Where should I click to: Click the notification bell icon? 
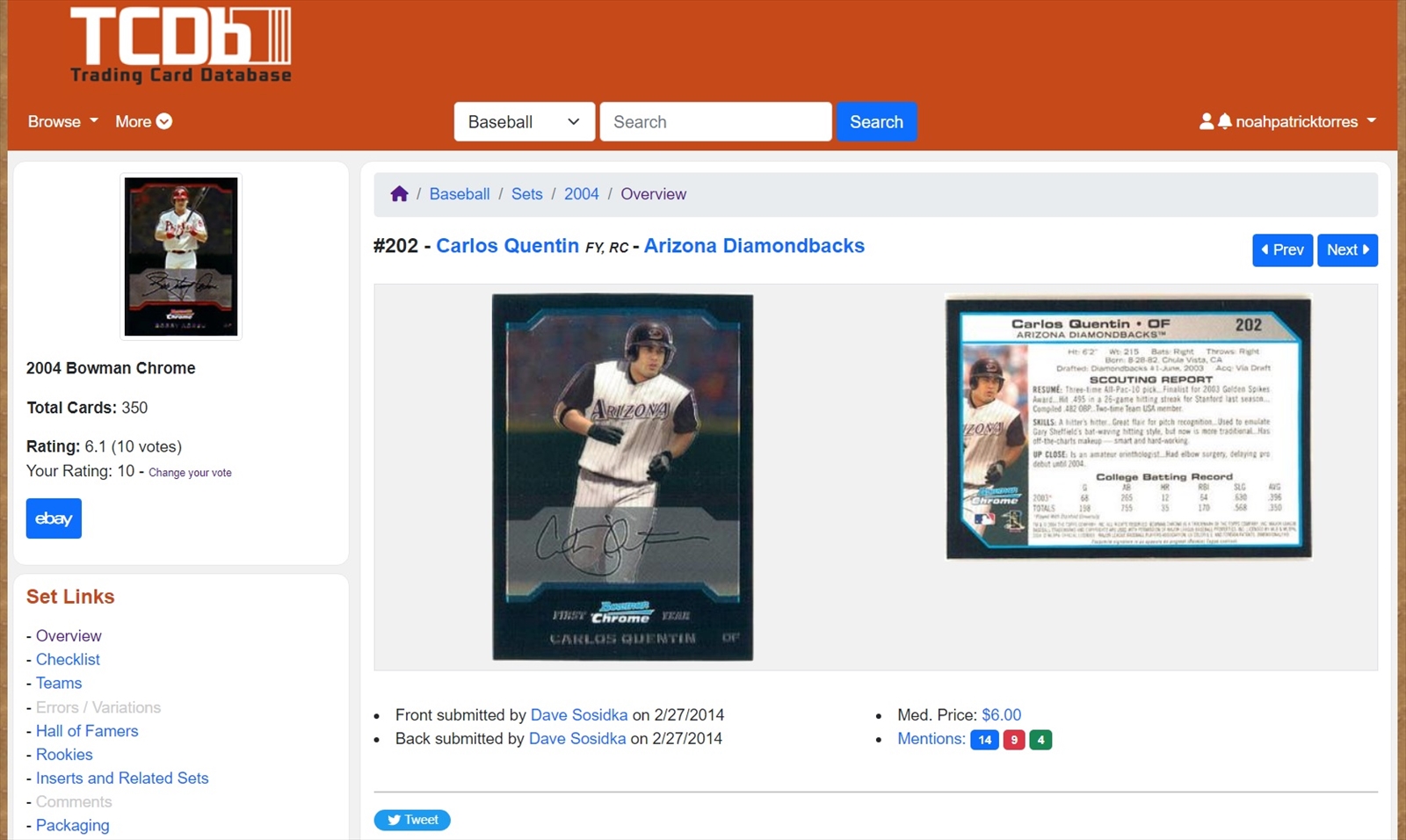pyautogui.click(x=1224, y=121)
